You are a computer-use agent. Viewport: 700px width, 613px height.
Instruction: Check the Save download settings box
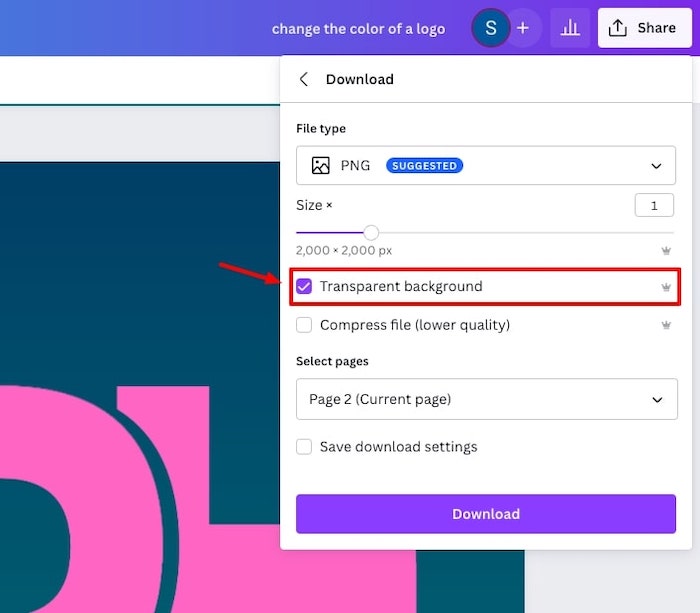pyautogui.click(x=304, y=447)
